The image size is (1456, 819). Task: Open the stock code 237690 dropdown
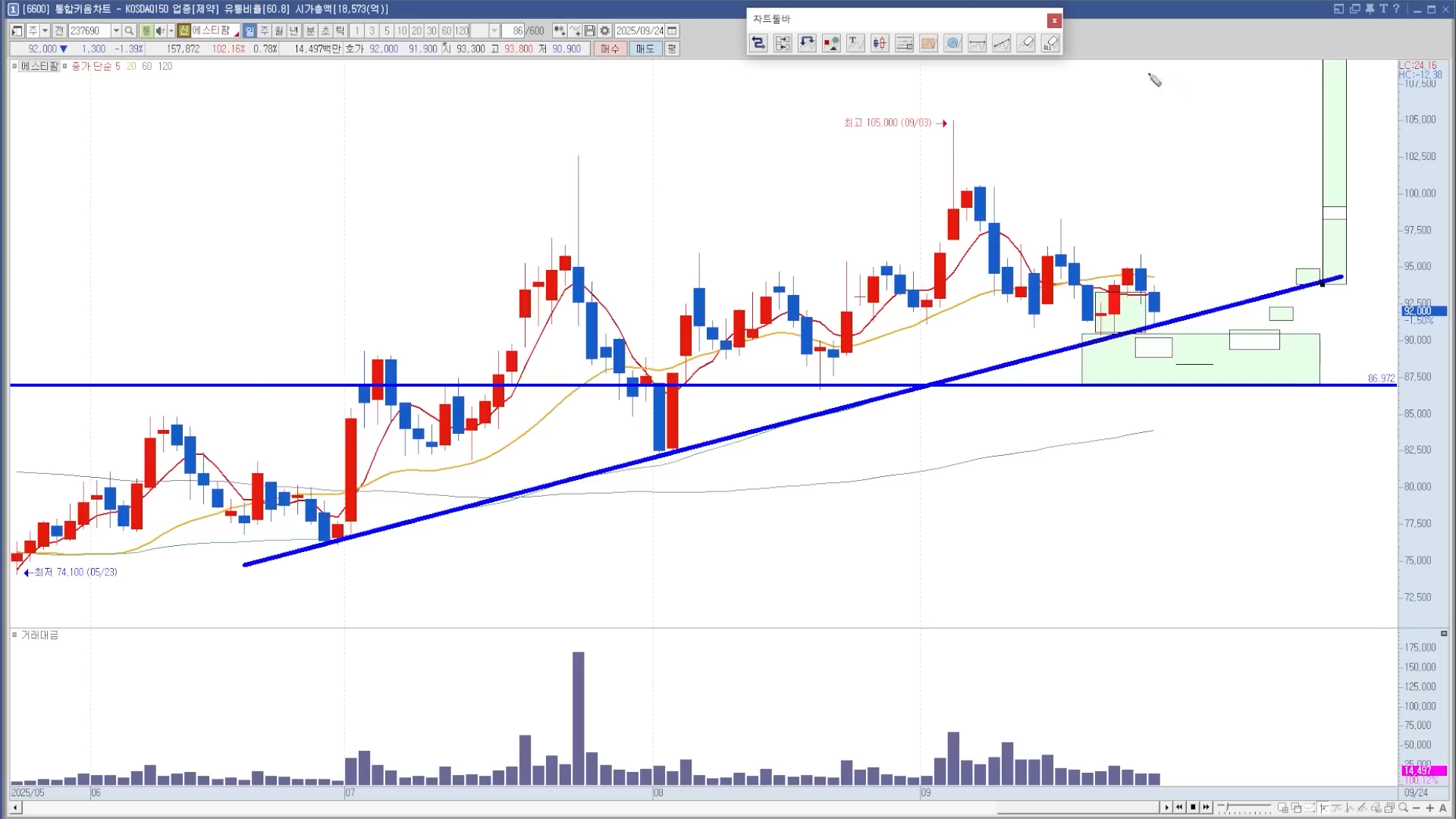click(x=116, y=31)
